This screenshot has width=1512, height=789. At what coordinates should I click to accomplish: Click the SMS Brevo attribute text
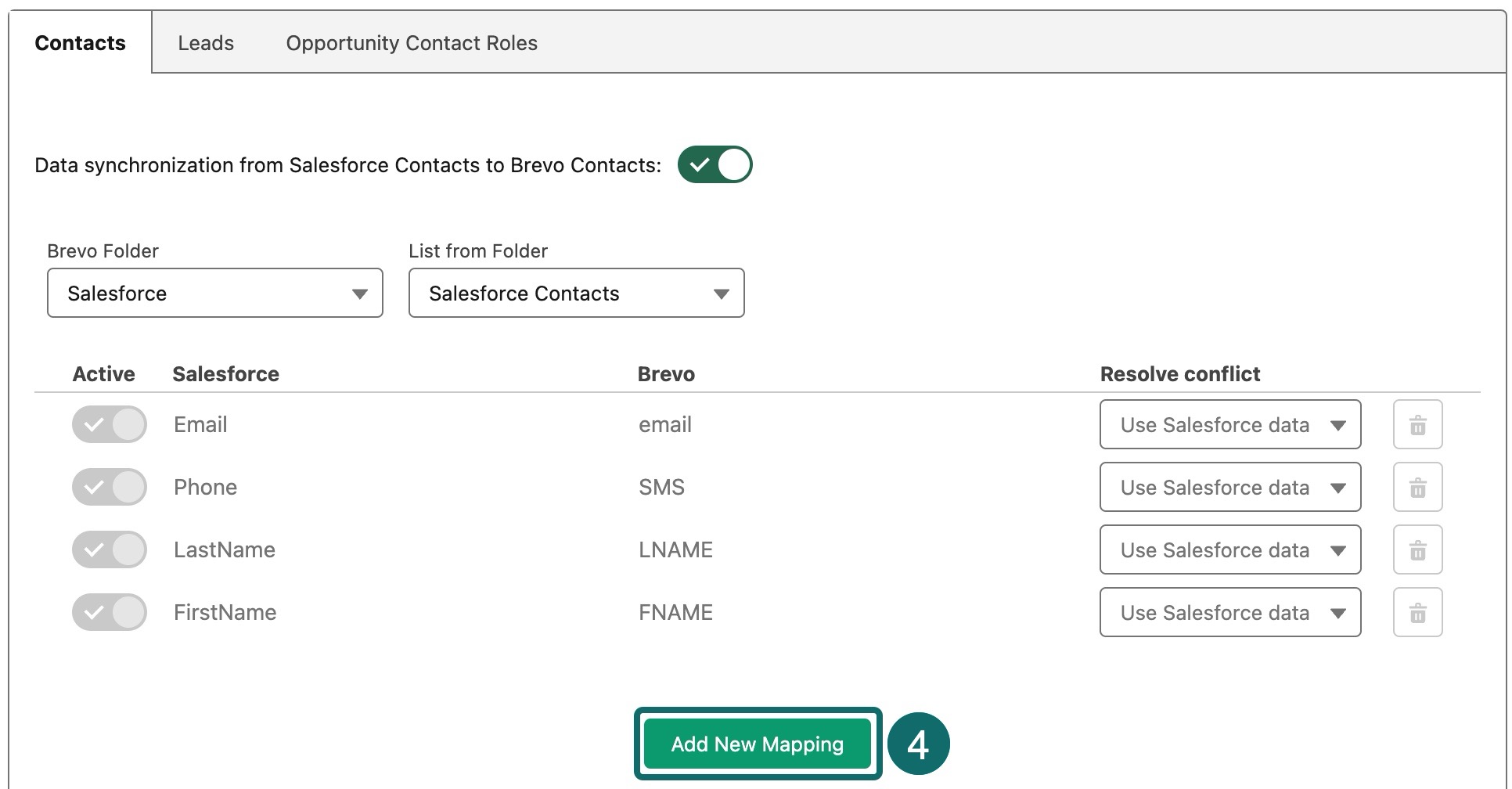[661, 487]
